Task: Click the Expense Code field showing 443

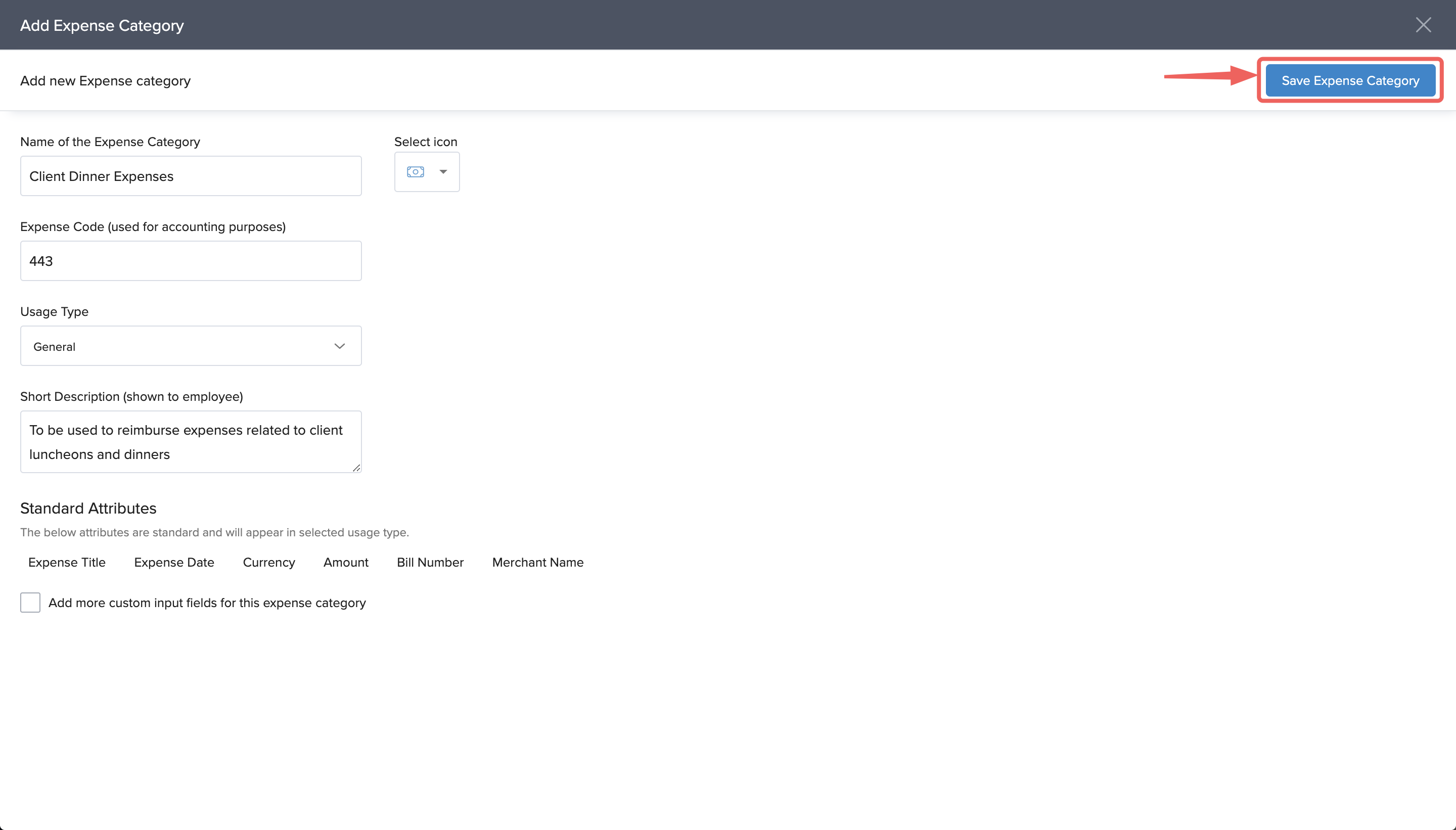Action: coord(191,261)
